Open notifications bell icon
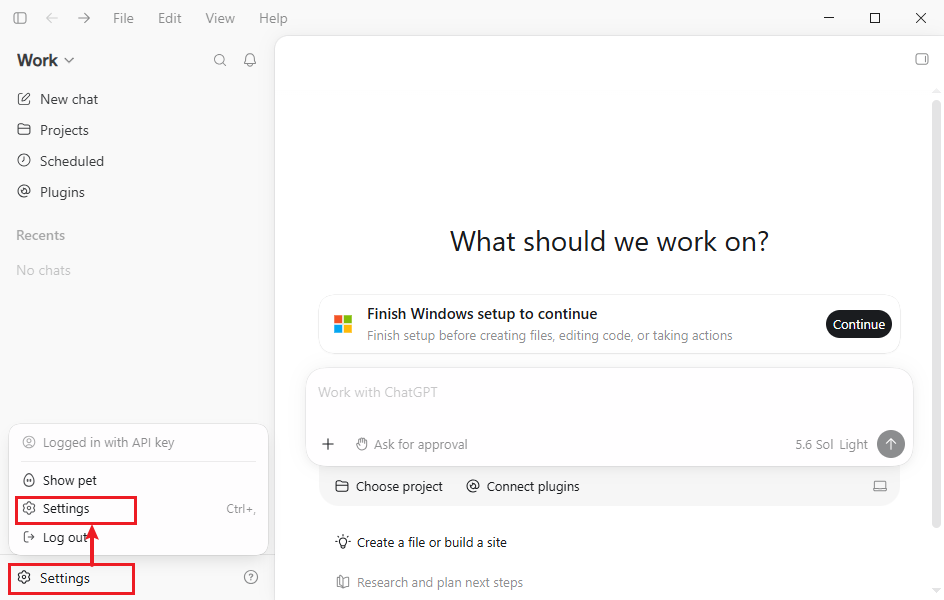Image resolution: width=944 pixels, height=600 pixels. (250, 60)
